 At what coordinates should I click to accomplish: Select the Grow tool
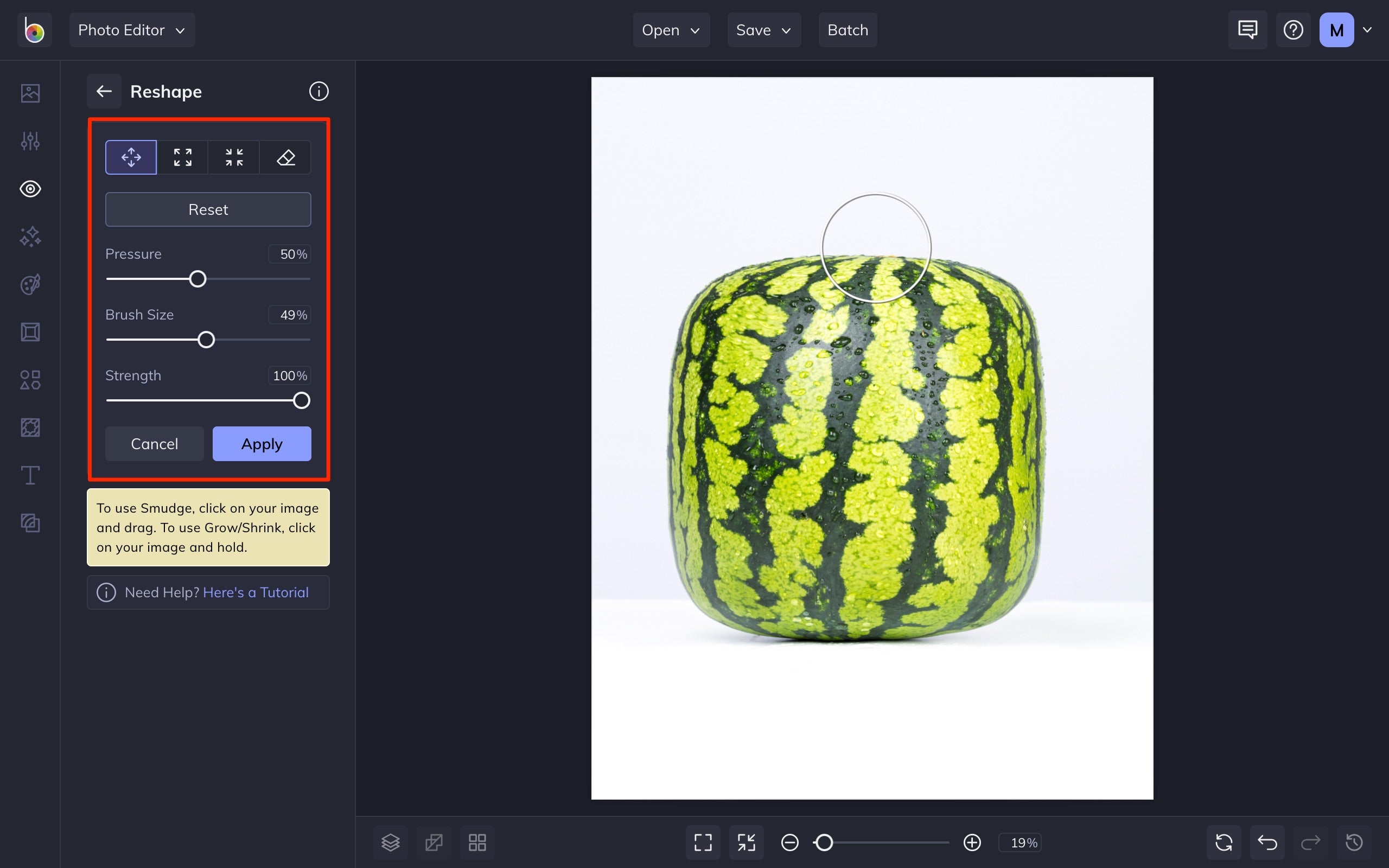click(x=182, y=157)
